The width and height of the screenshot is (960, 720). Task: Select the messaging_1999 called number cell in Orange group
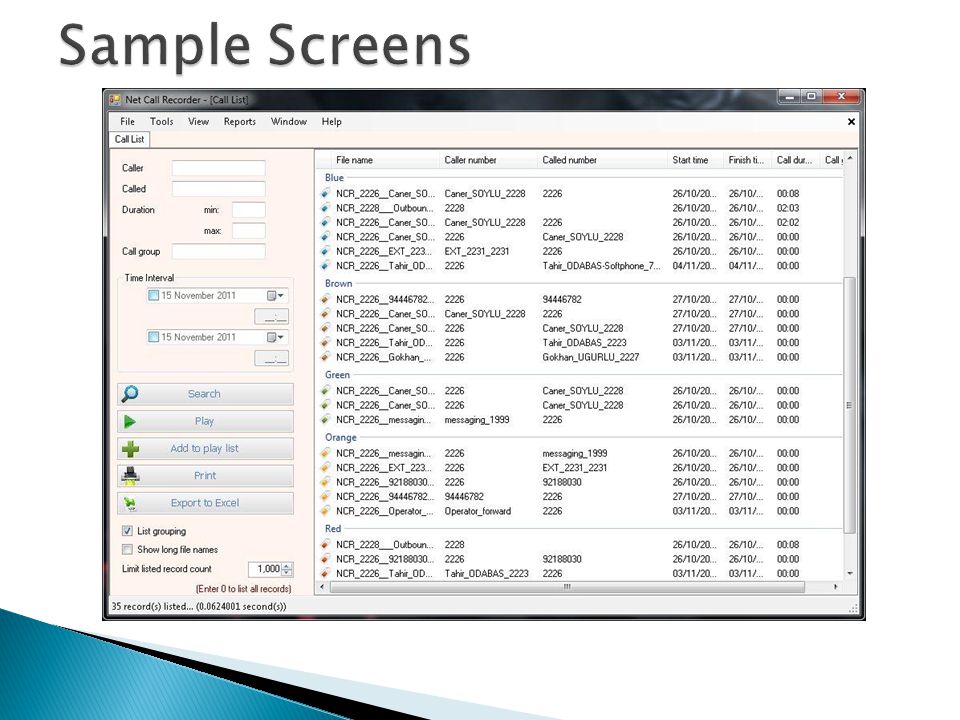(574, 453)
